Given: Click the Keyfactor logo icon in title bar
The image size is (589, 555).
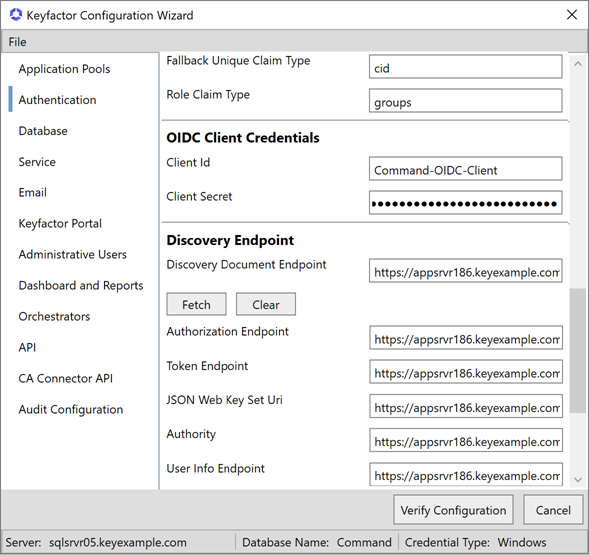Looking at the screenshot, I should pyautogui.click(x=15, y=15).
